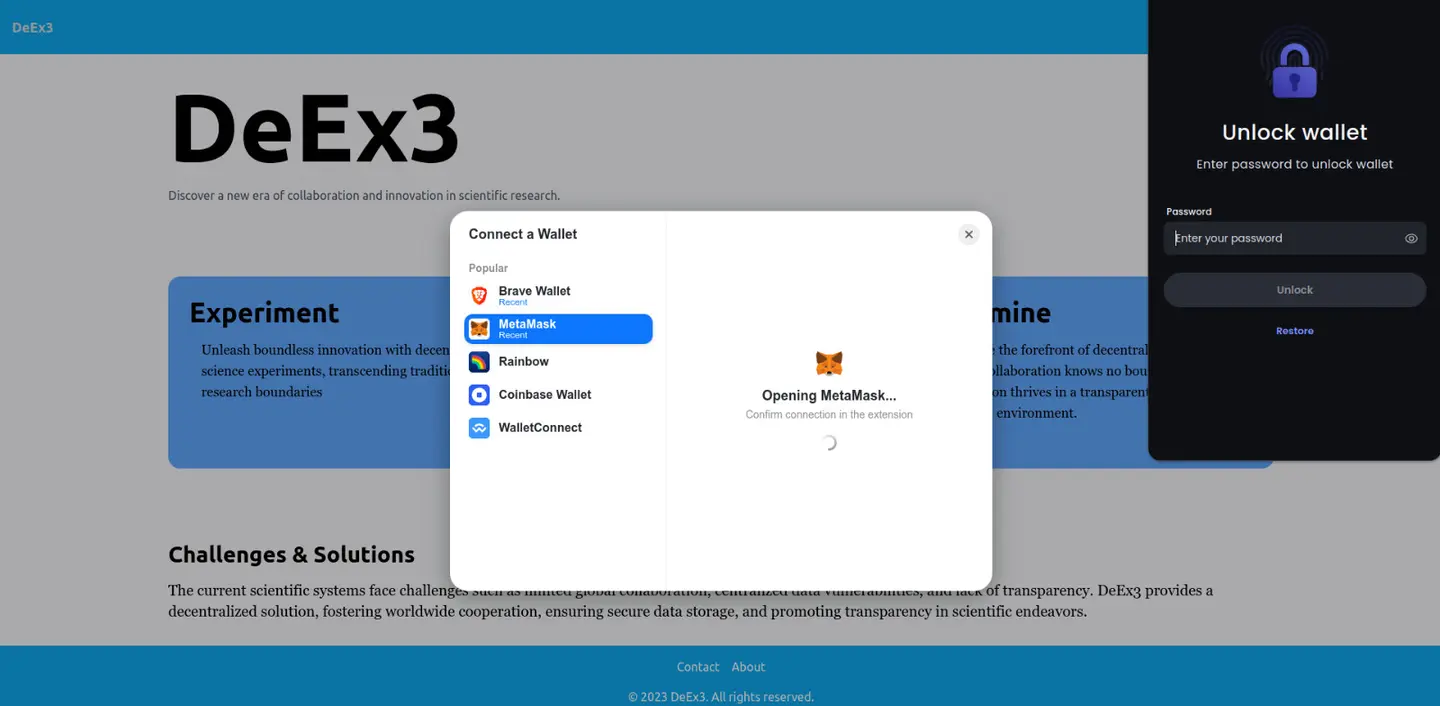Pick WalletConnect from the list
The height and width of the screenshot is (706, 1440).
point(558,428)
